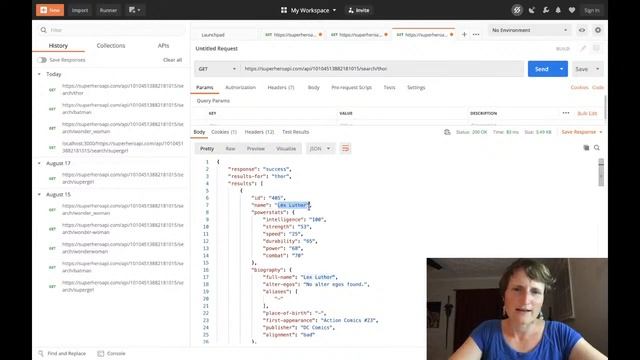The image size is (640, 360).
Task: Select the Raw response view
Action: tap(230, 149)
